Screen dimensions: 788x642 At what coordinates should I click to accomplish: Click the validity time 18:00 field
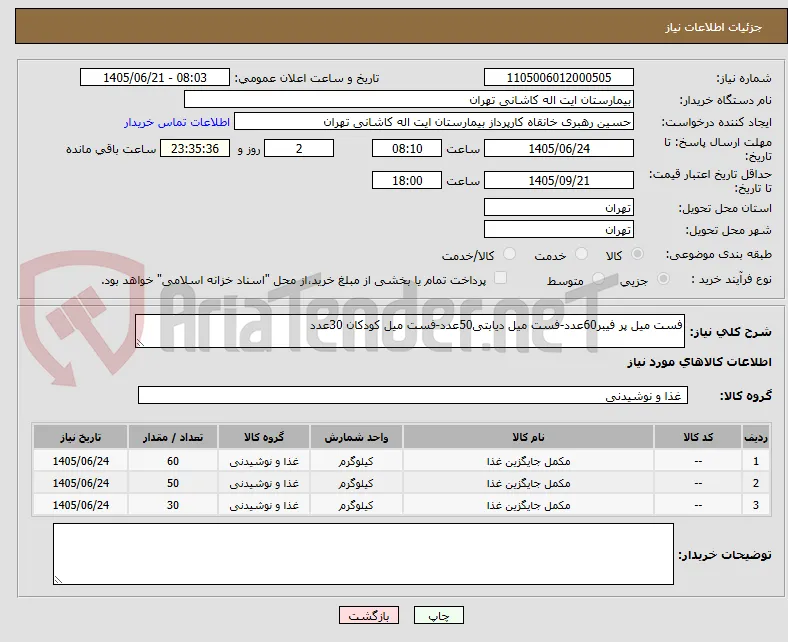407,180
